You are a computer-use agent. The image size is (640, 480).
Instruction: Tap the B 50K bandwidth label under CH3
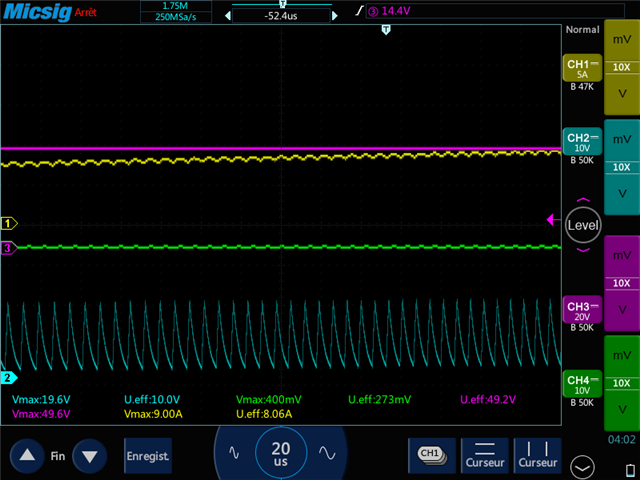(x=582, y=328)
